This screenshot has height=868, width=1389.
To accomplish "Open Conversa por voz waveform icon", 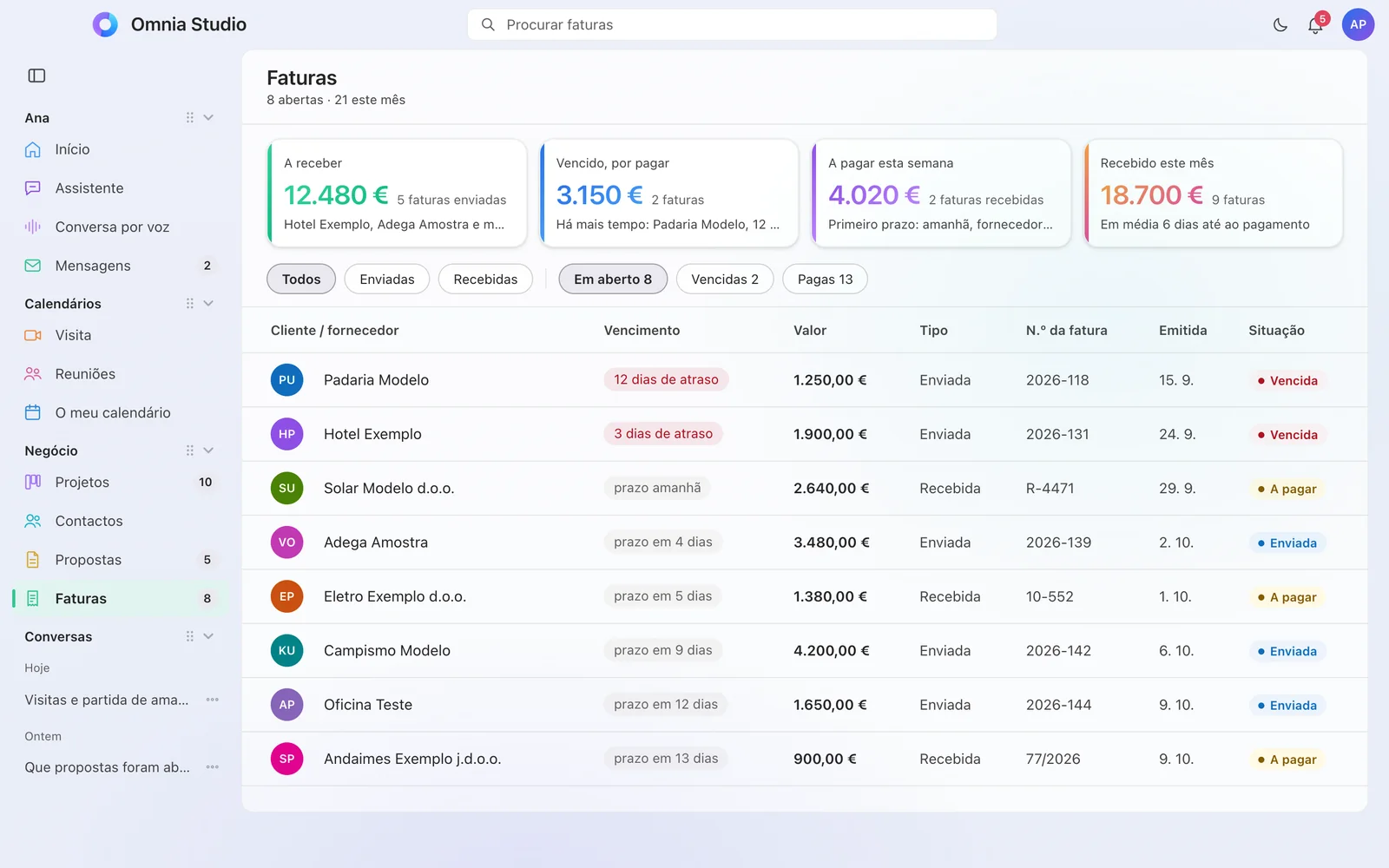I will point(33,227).
